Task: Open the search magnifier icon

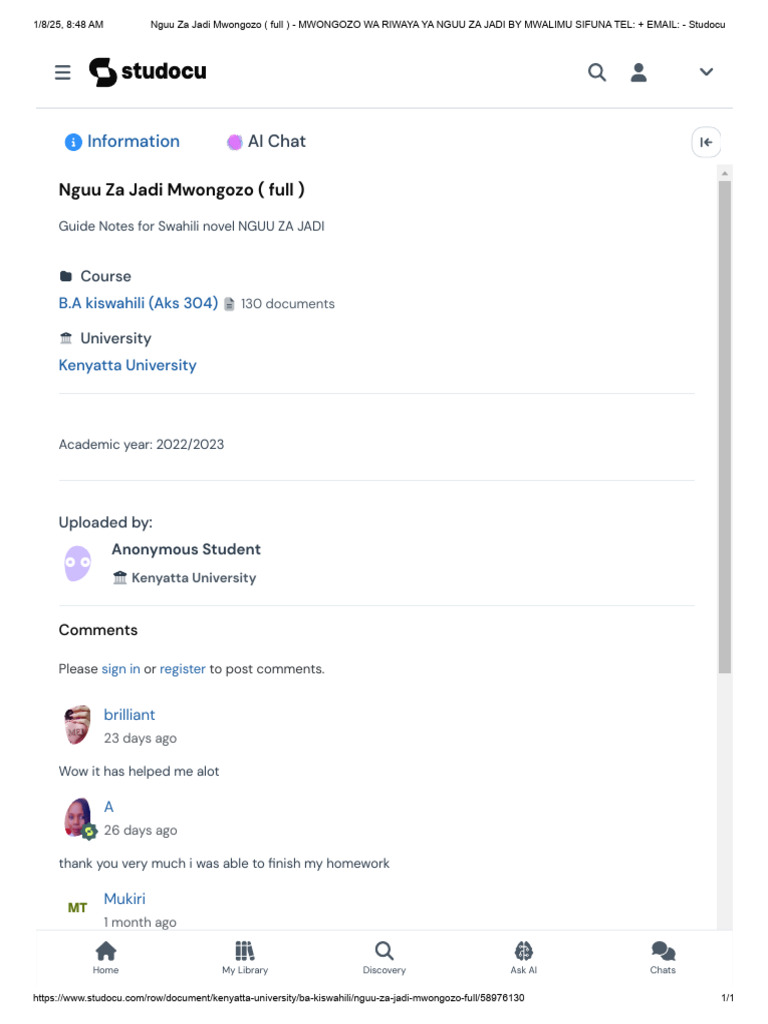Action: pos(597,72)
